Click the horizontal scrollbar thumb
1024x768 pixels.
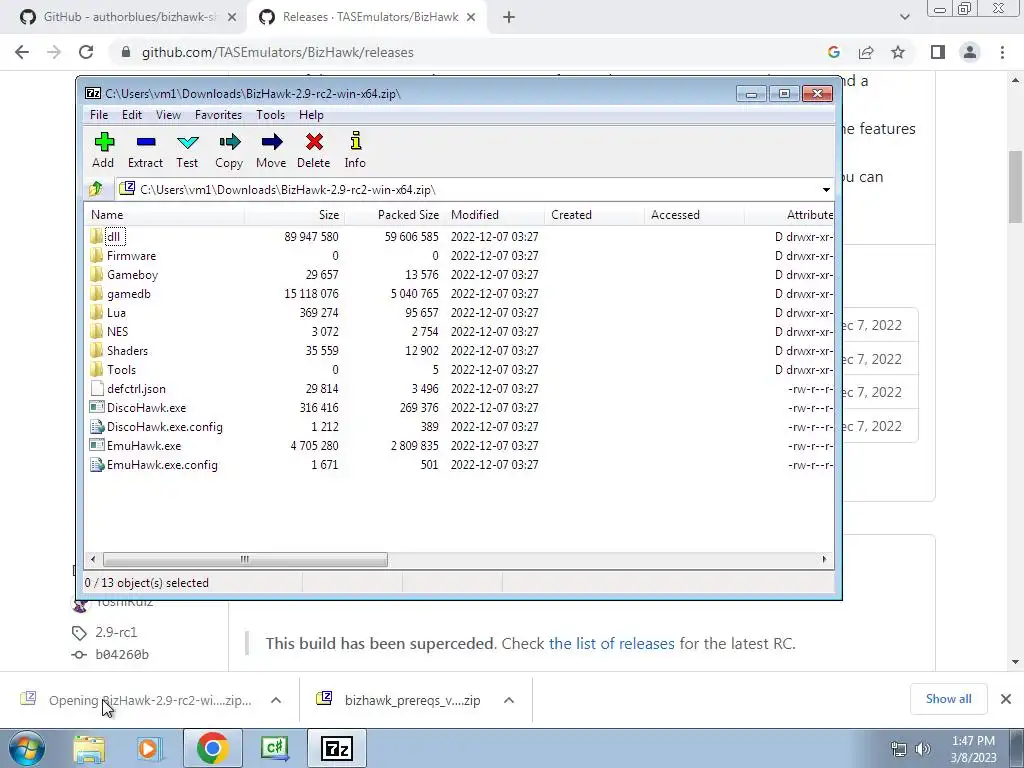[245, 559]
